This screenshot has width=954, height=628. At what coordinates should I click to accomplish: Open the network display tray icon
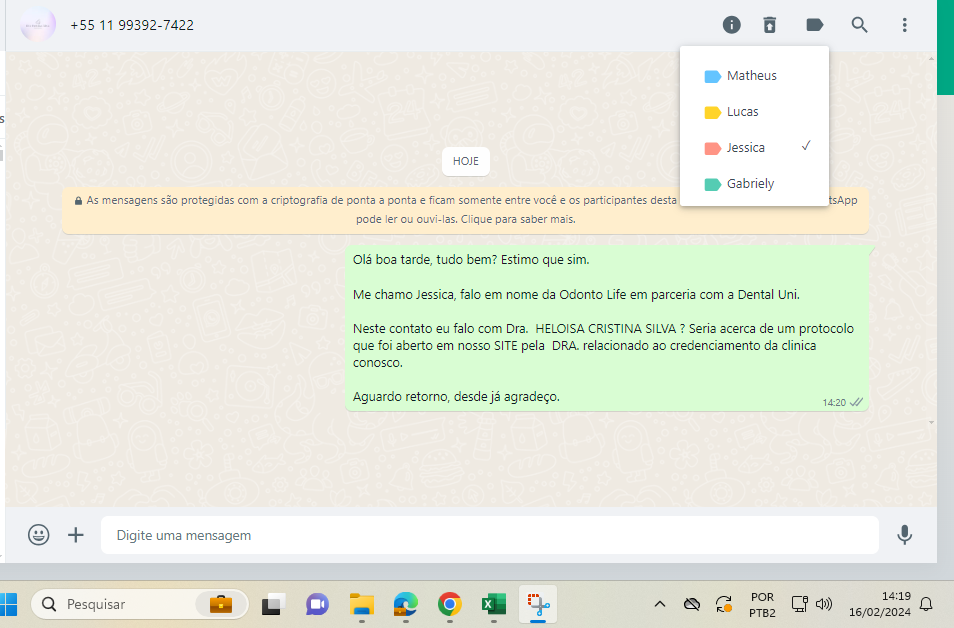coord(799,604)
